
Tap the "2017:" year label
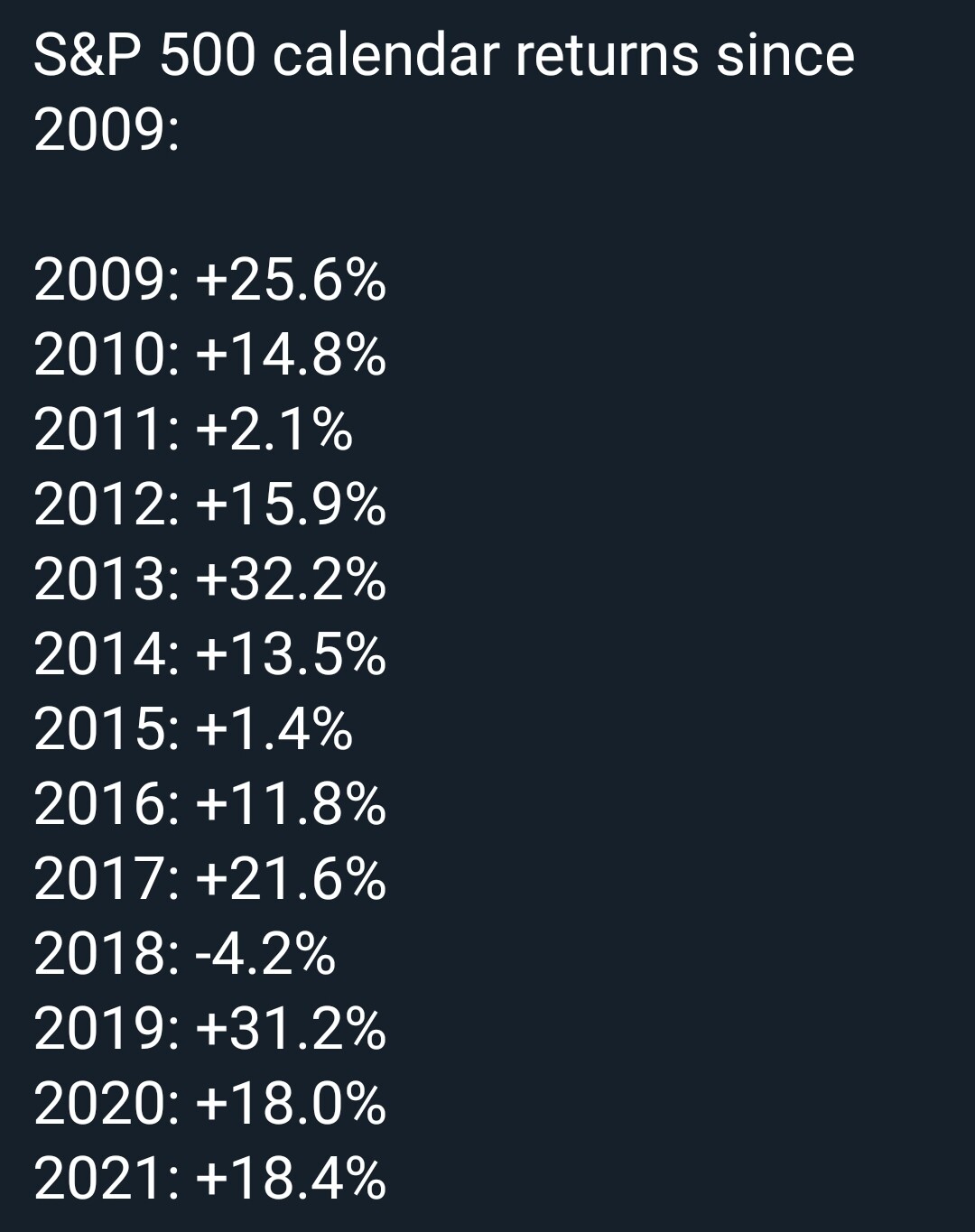(107, 878)
